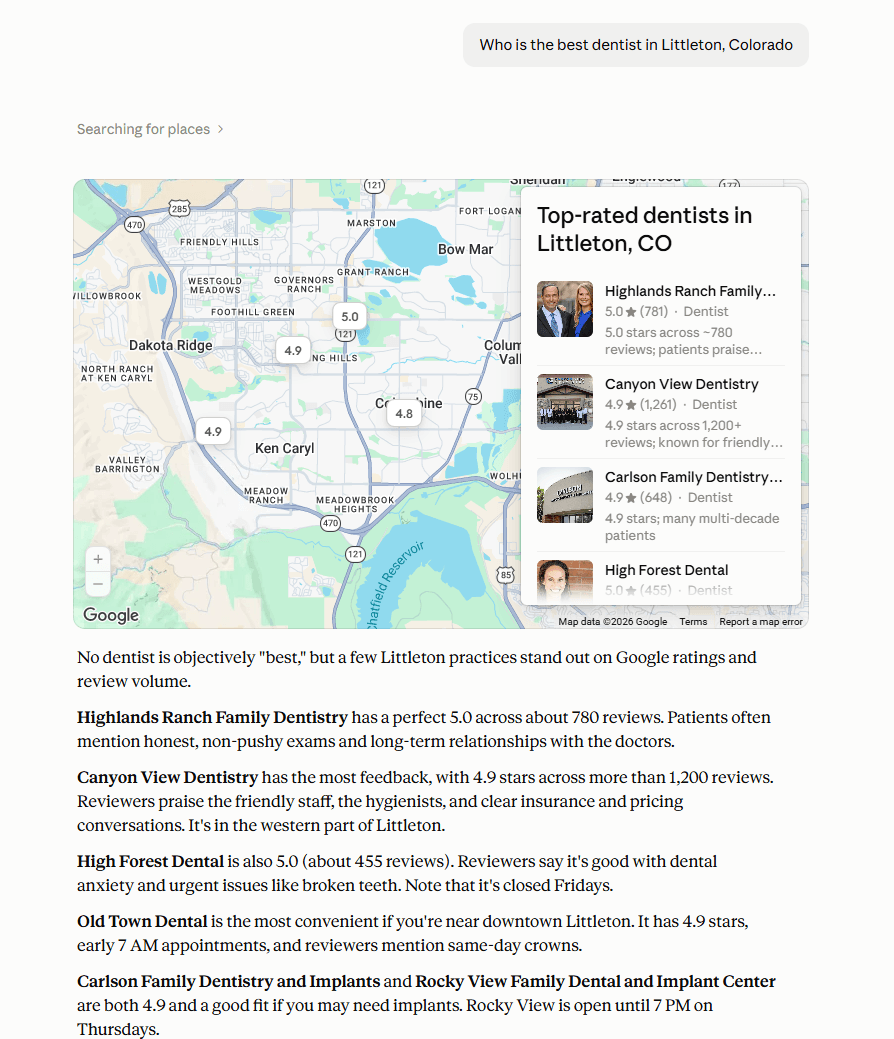This screenshot has height=1039, width=894.
Task: Open the Google logo on the map
Action: click(111, 615)
